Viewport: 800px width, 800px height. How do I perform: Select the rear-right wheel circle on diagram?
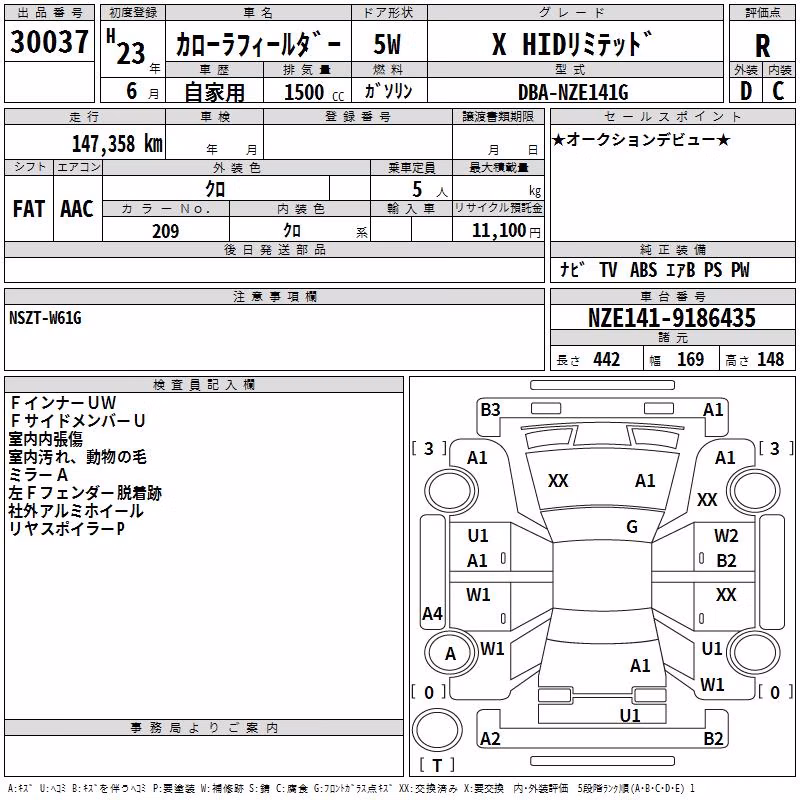753,654
